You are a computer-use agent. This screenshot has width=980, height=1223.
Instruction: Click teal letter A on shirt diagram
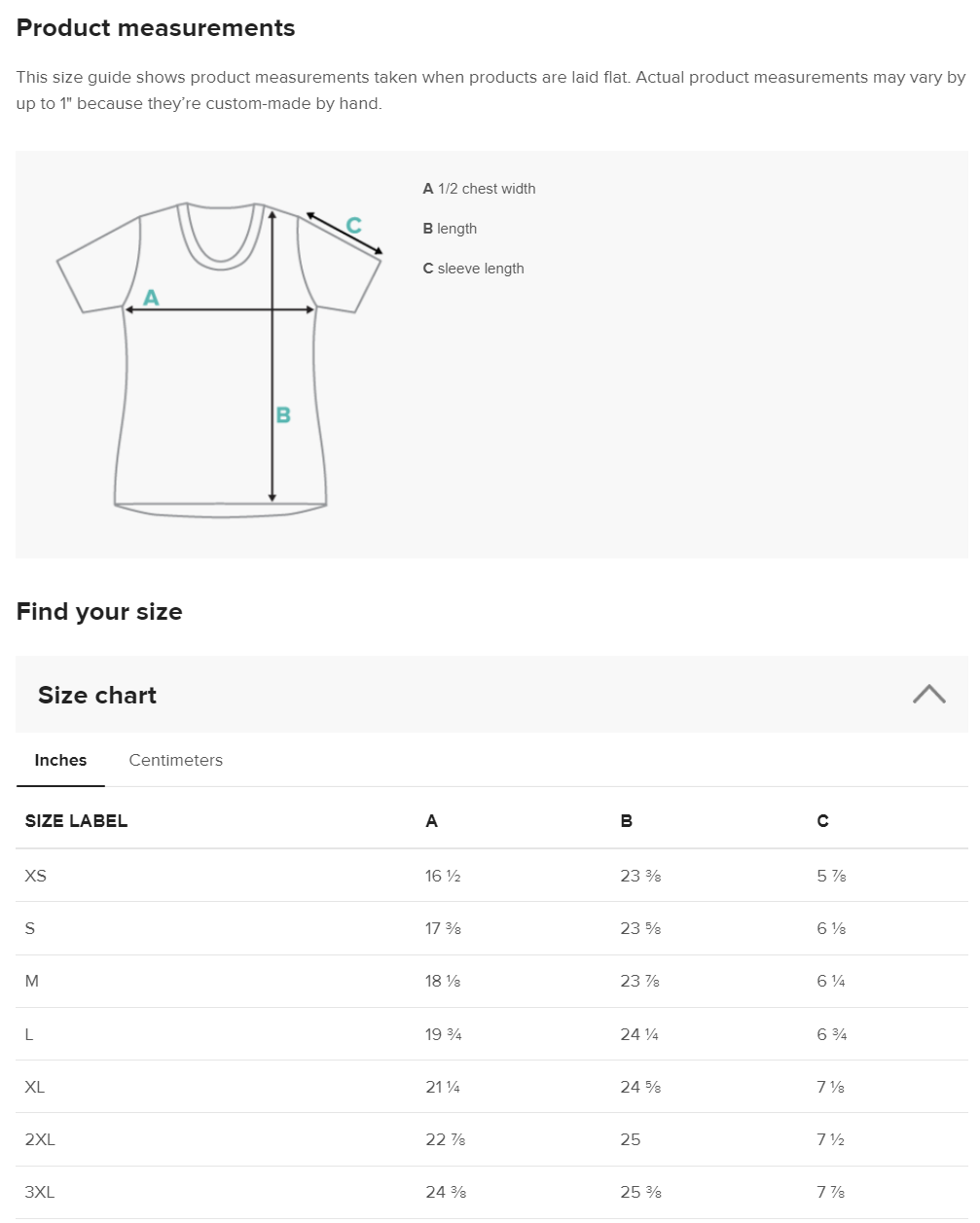(151, 298)
